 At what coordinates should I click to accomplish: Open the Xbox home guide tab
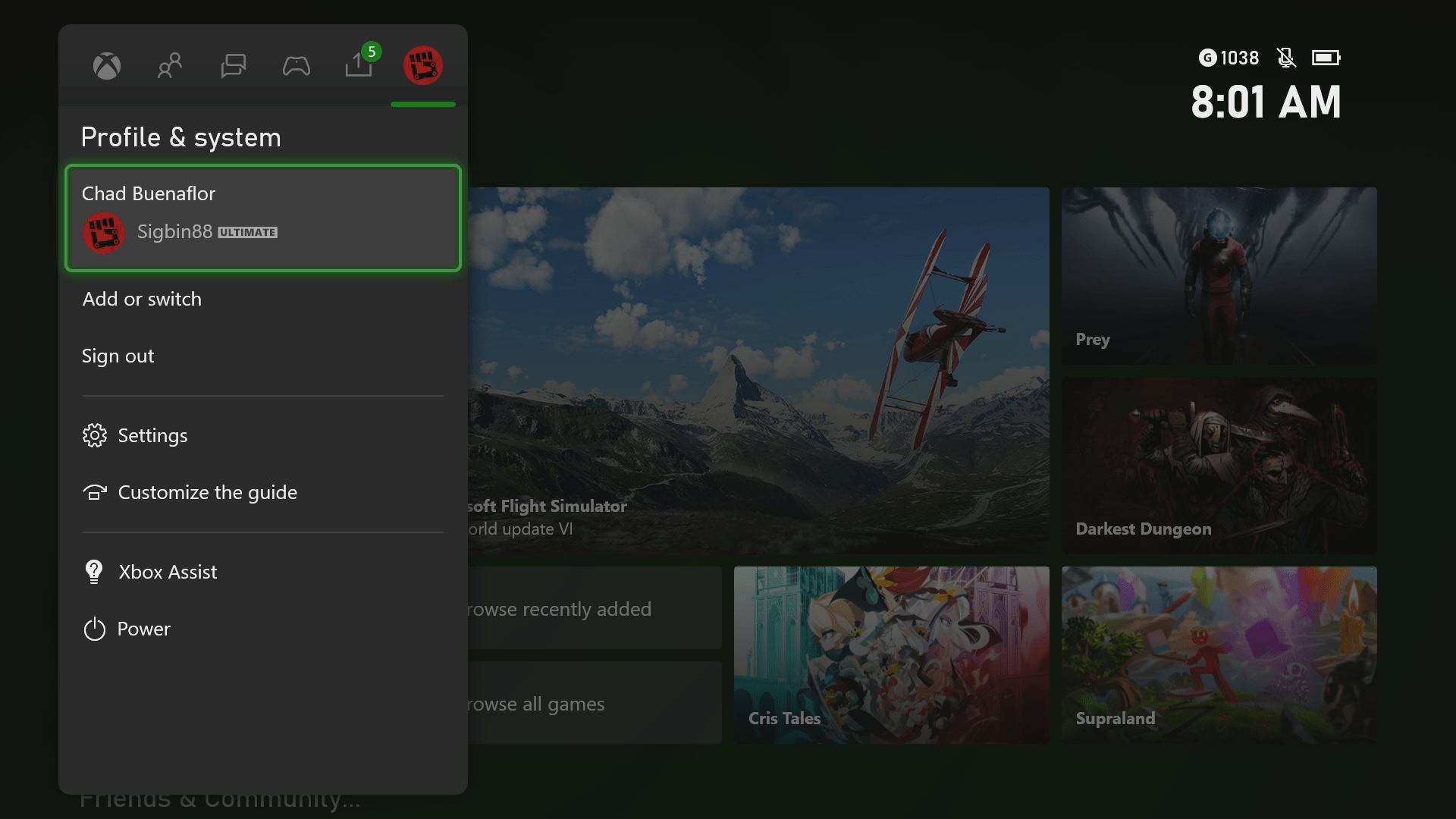click(107, 66)
